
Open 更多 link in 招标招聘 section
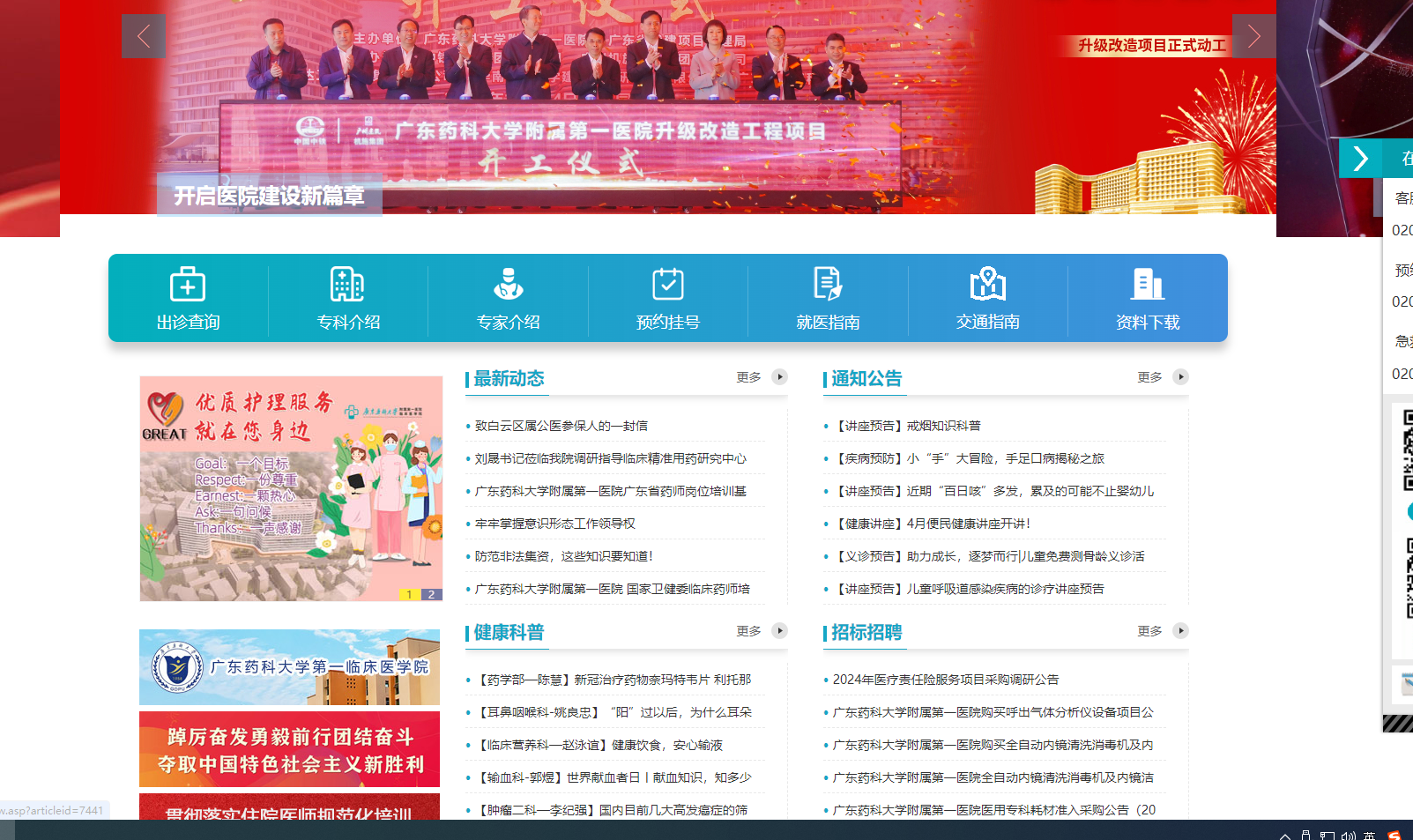coord(1150,631)
